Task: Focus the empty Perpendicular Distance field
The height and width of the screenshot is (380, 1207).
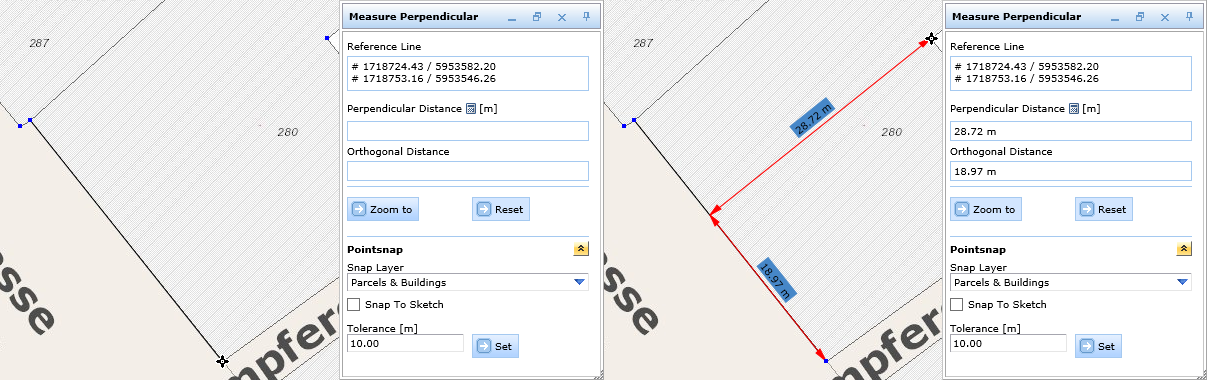Action: [x=468, y=131]
